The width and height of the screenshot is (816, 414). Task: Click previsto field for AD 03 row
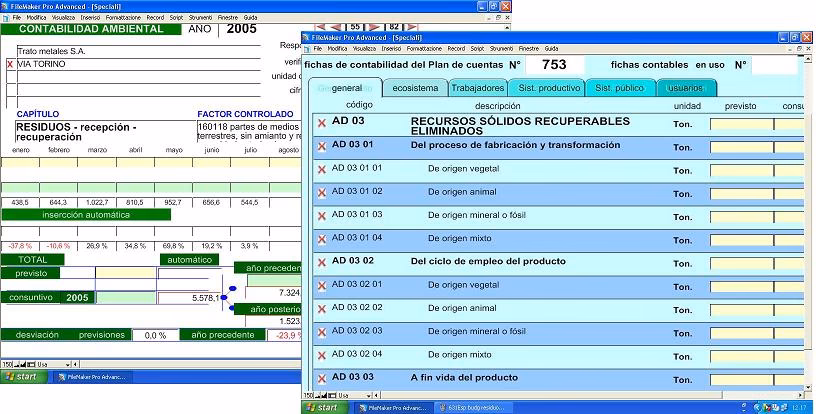[742, 124]
